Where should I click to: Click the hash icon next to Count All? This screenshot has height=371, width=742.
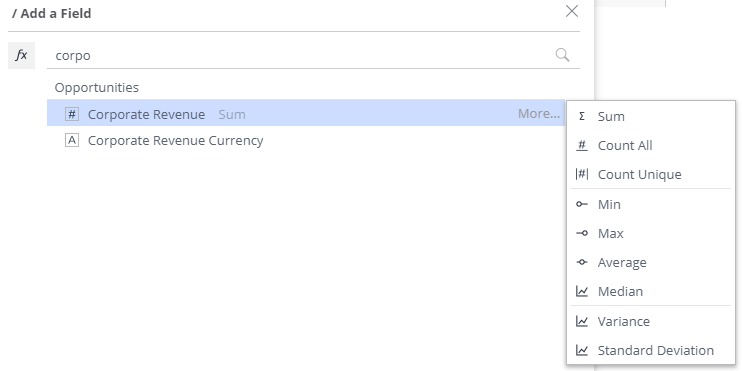[x=582, y=145]
